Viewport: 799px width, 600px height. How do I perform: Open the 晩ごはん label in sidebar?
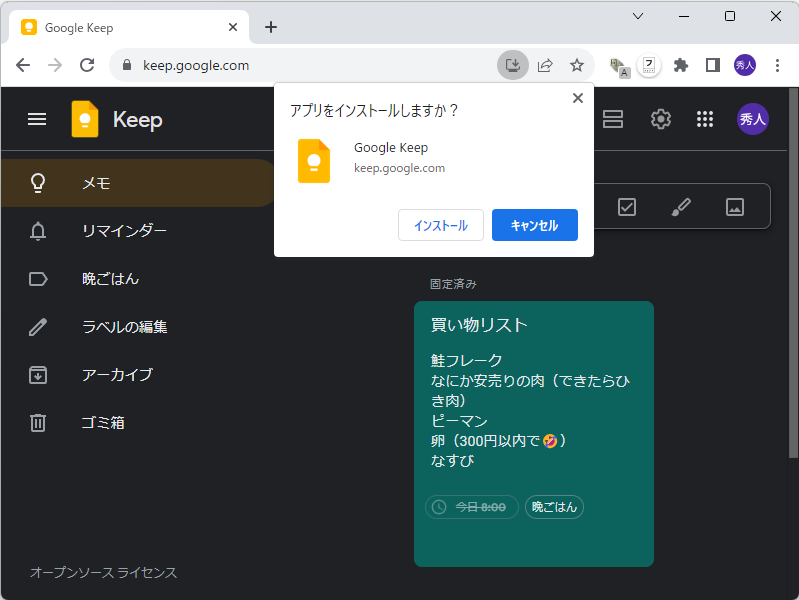click(x=138, y=279)
